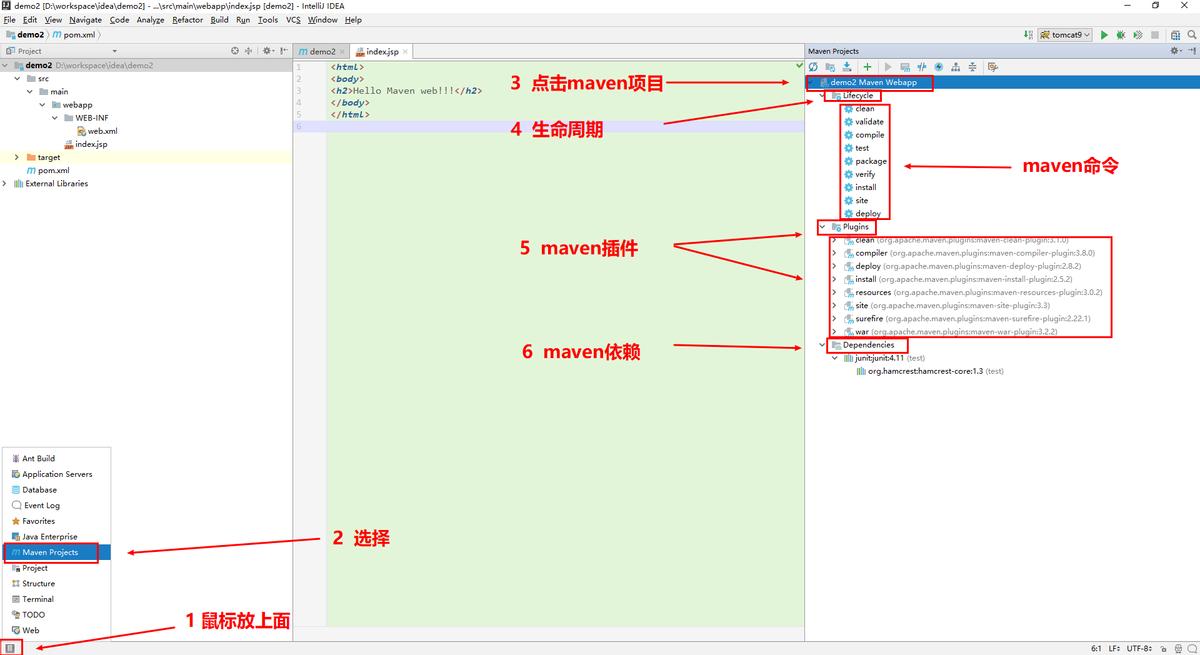Click the Reimport All Maven Projects icon

pos(814,67)
